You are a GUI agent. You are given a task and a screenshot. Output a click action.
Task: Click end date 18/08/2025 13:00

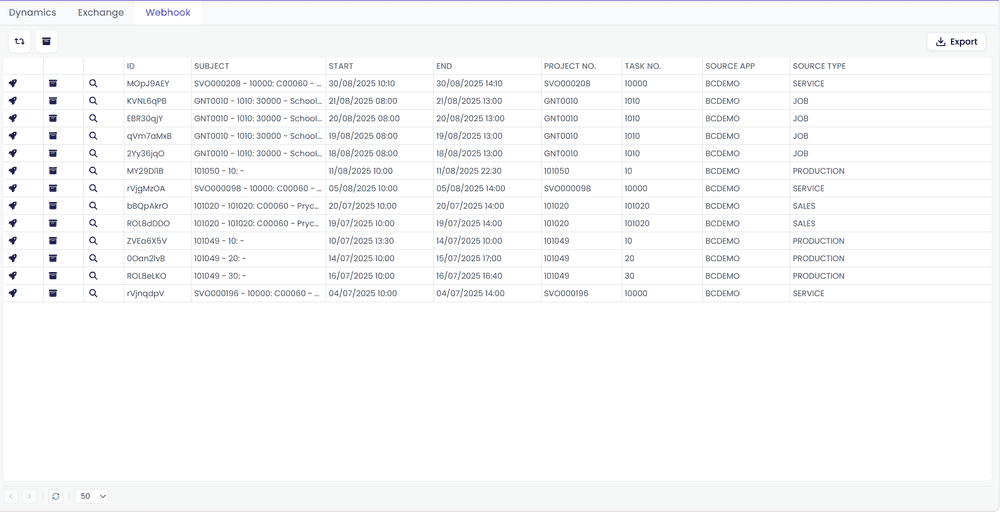(x=471, y=154)
